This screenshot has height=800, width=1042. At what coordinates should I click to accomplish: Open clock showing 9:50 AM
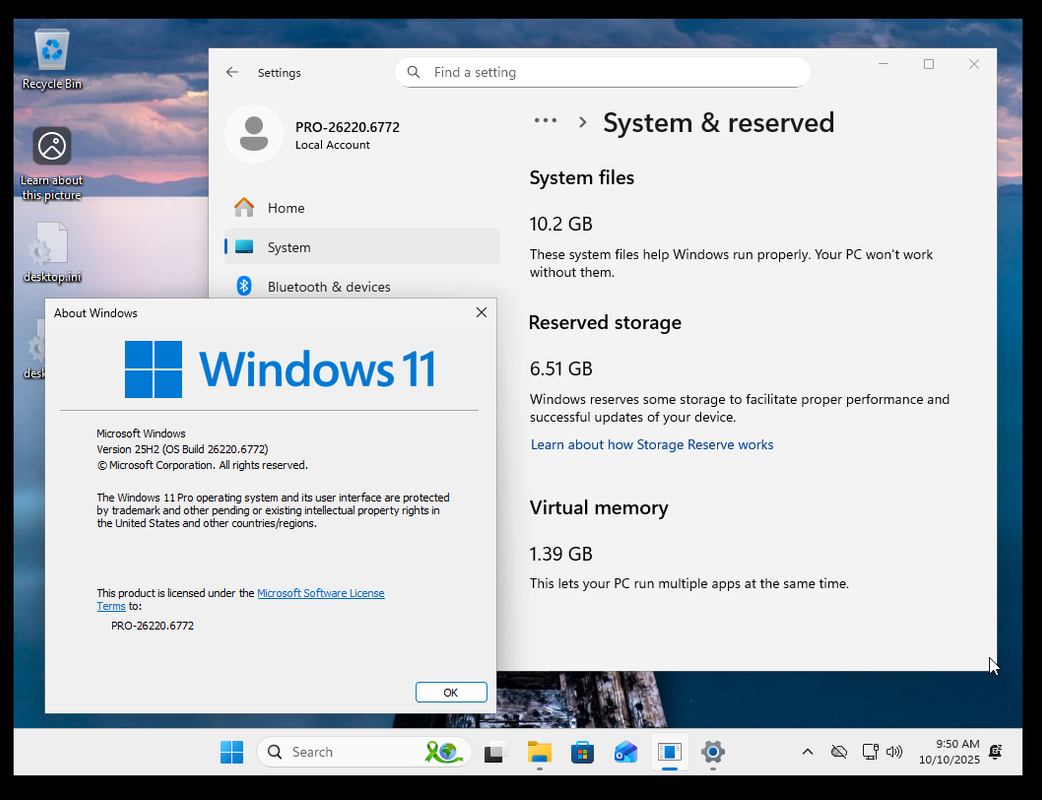coord(950,752)
